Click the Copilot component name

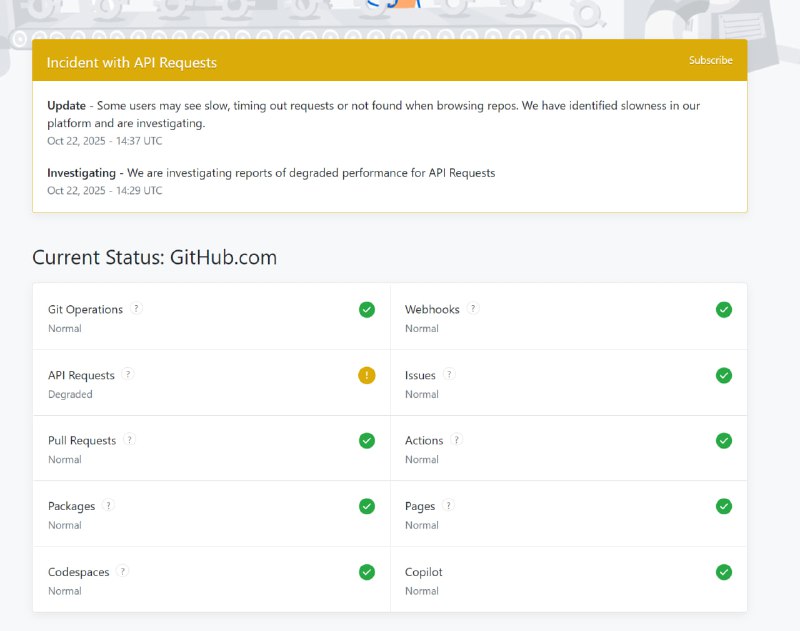pos(424,572)
